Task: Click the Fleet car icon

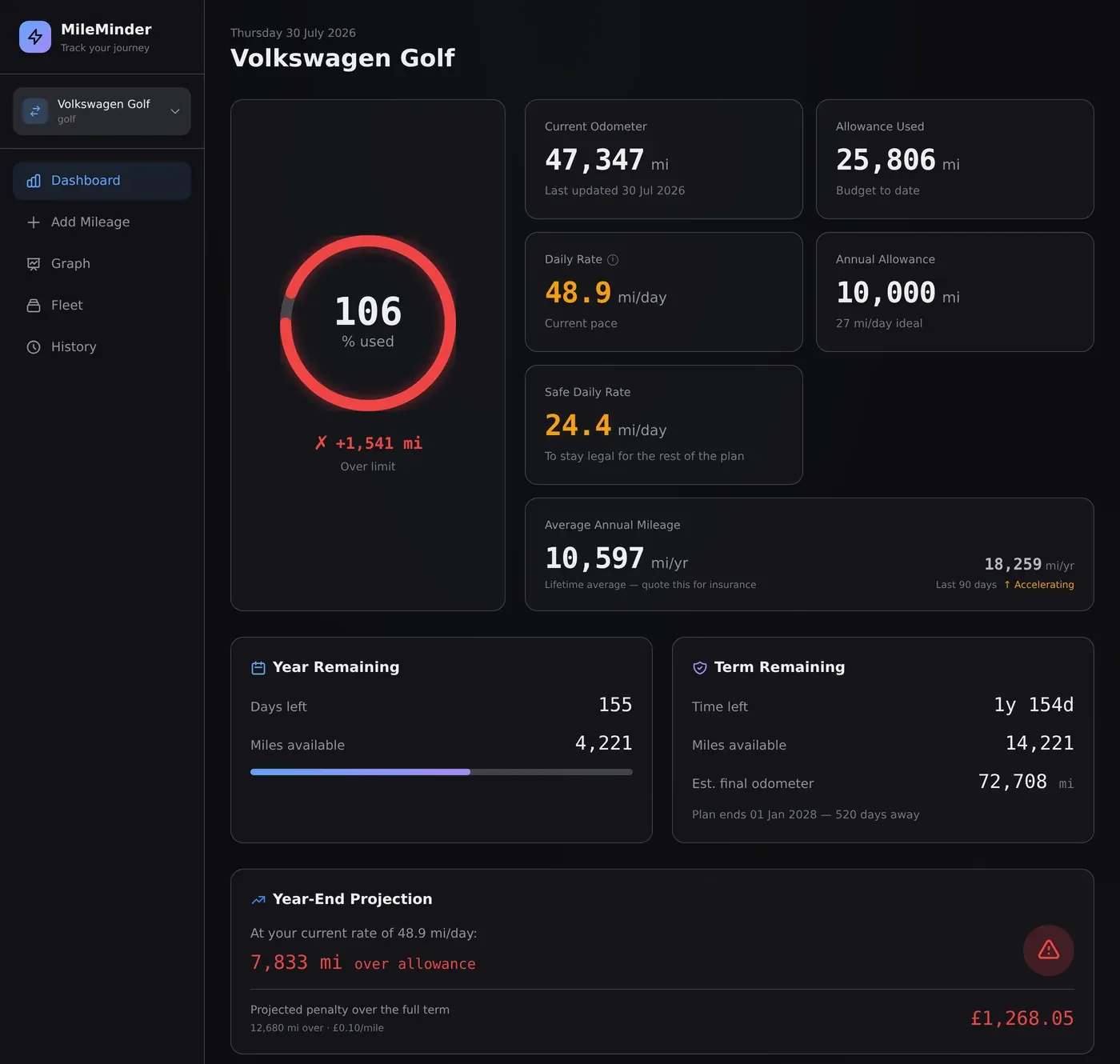Action: point(34,306)
